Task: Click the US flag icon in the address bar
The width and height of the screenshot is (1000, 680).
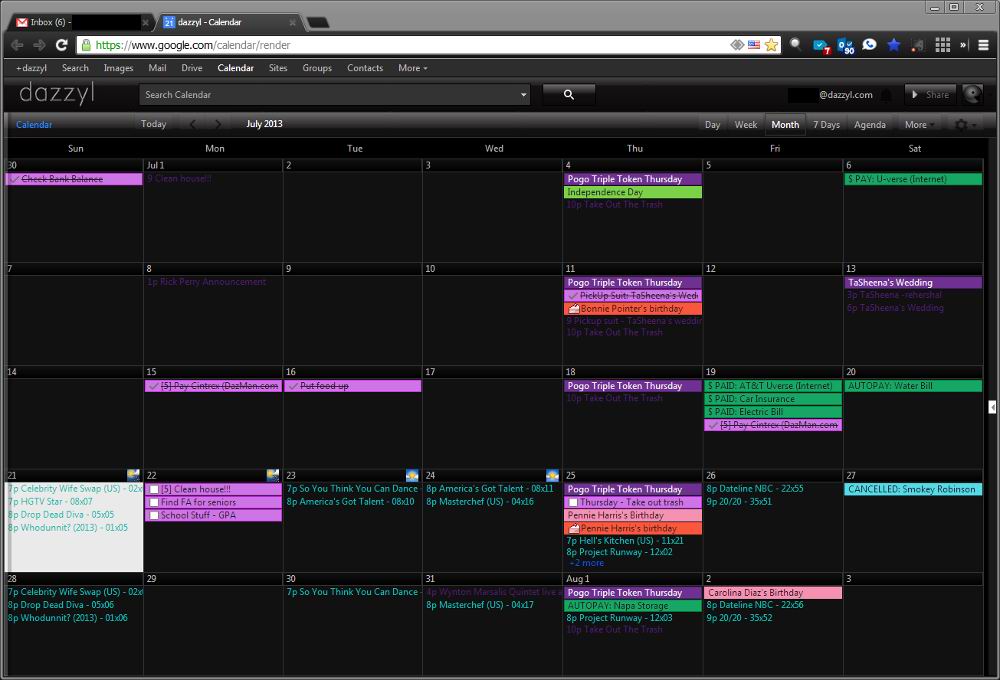Action: pos(754,45)
